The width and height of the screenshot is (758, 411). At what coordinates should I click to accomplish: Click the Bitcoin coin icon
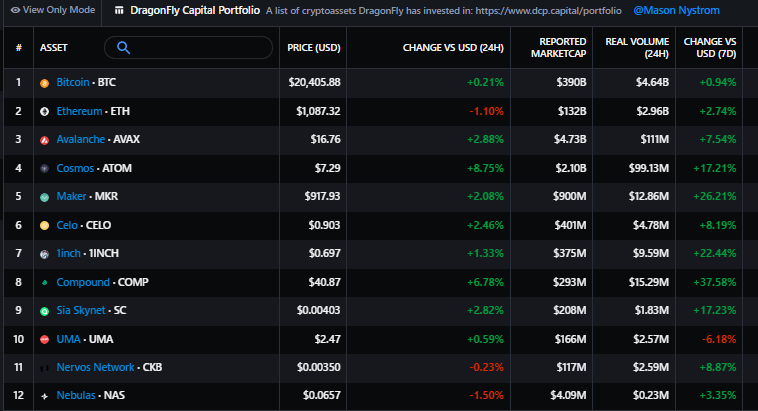(44, 83)
